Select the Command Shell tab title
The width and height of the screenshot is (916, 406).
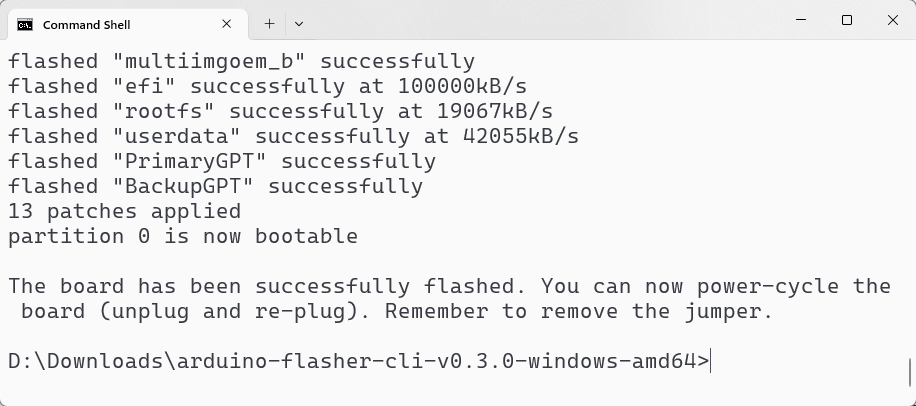(x=86, y=23)
